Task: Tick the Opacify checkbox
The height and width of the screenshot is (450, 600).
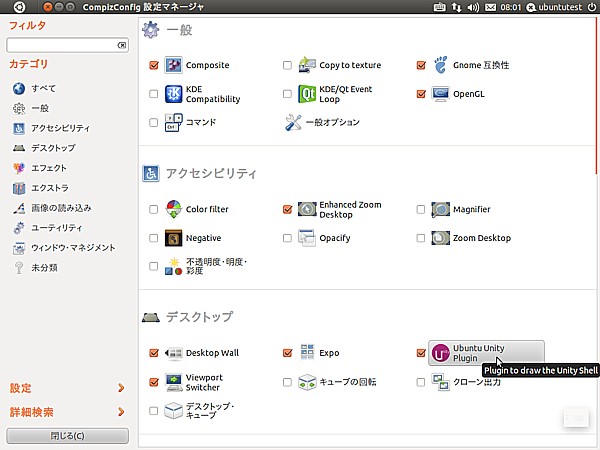Action: point(287,238)
